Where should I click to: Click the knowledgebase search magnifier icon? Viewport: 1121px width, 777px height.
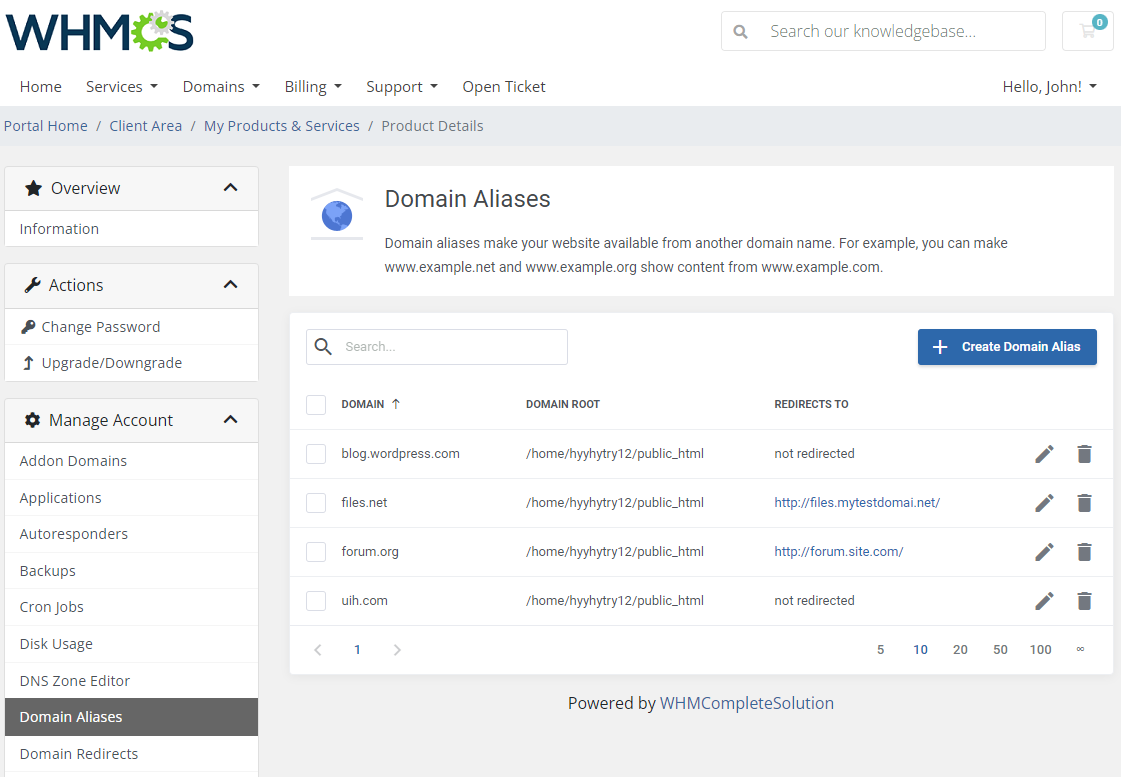[741, 31]
